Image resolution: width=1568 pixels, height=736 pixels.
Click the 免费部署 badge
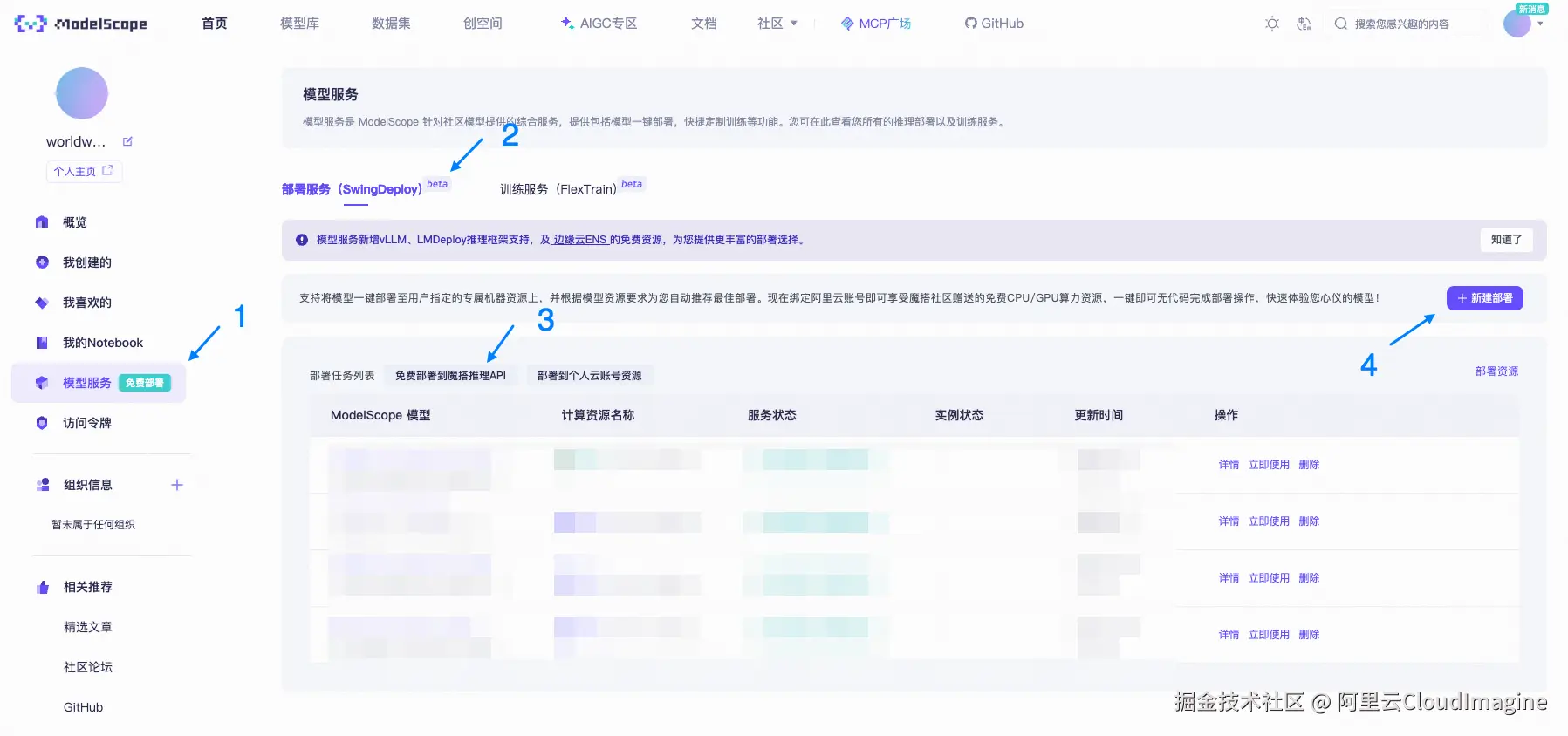[x=145, y=383]
